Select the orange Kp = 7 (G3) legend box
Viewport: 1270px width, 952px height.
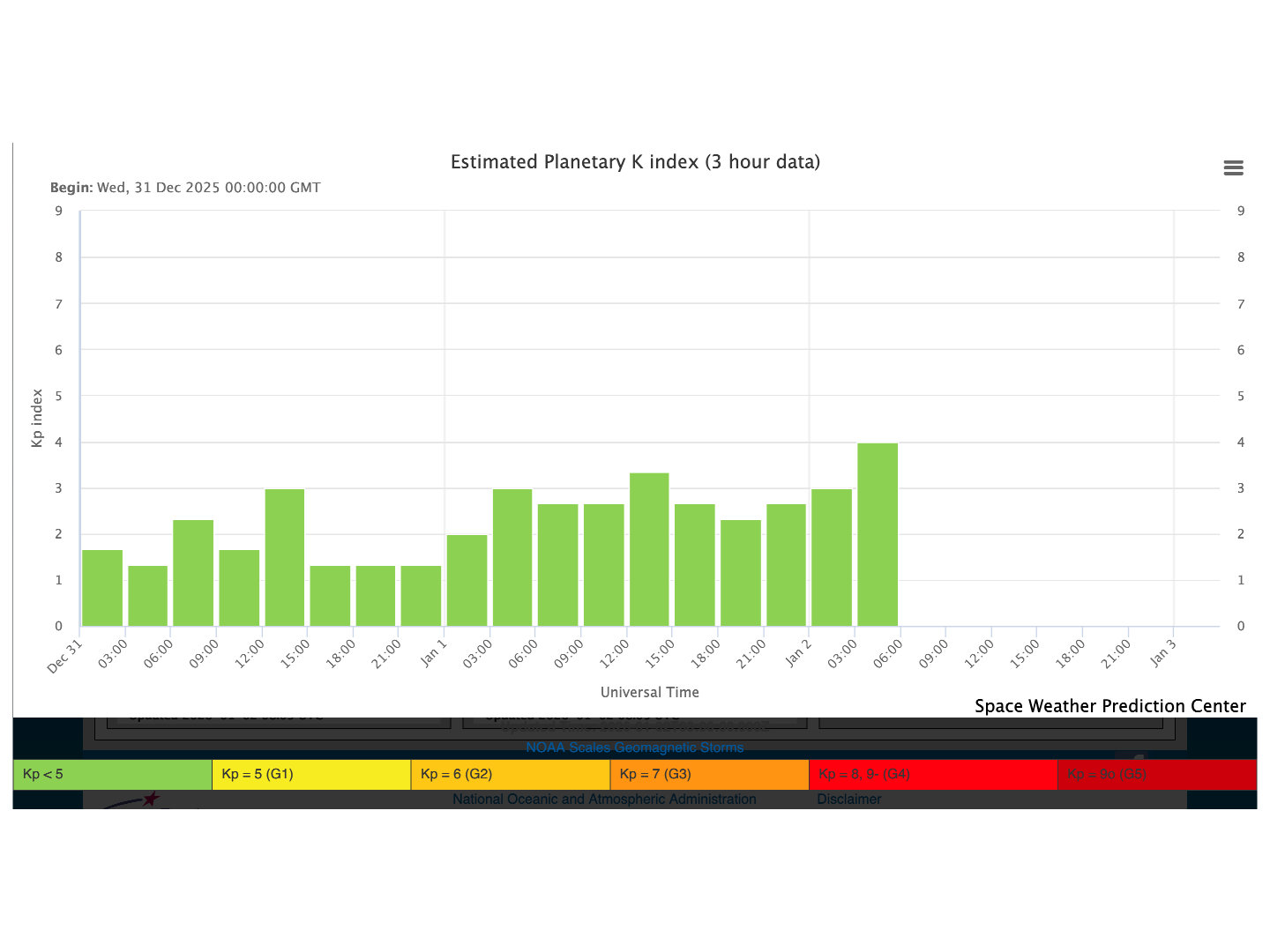(709, 774)
